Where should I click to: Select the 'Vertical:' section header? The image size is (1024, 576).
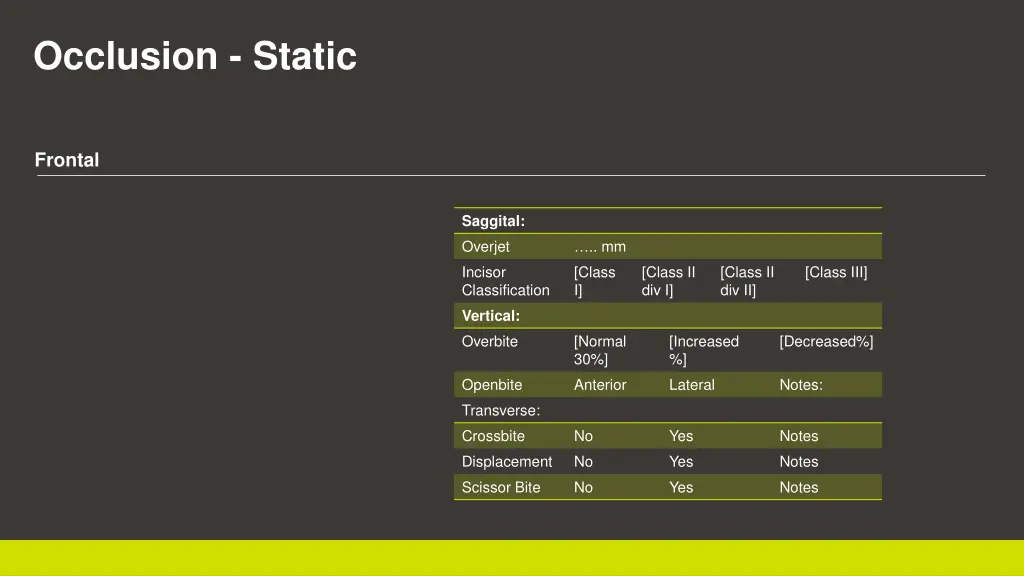tap(490, 315)
